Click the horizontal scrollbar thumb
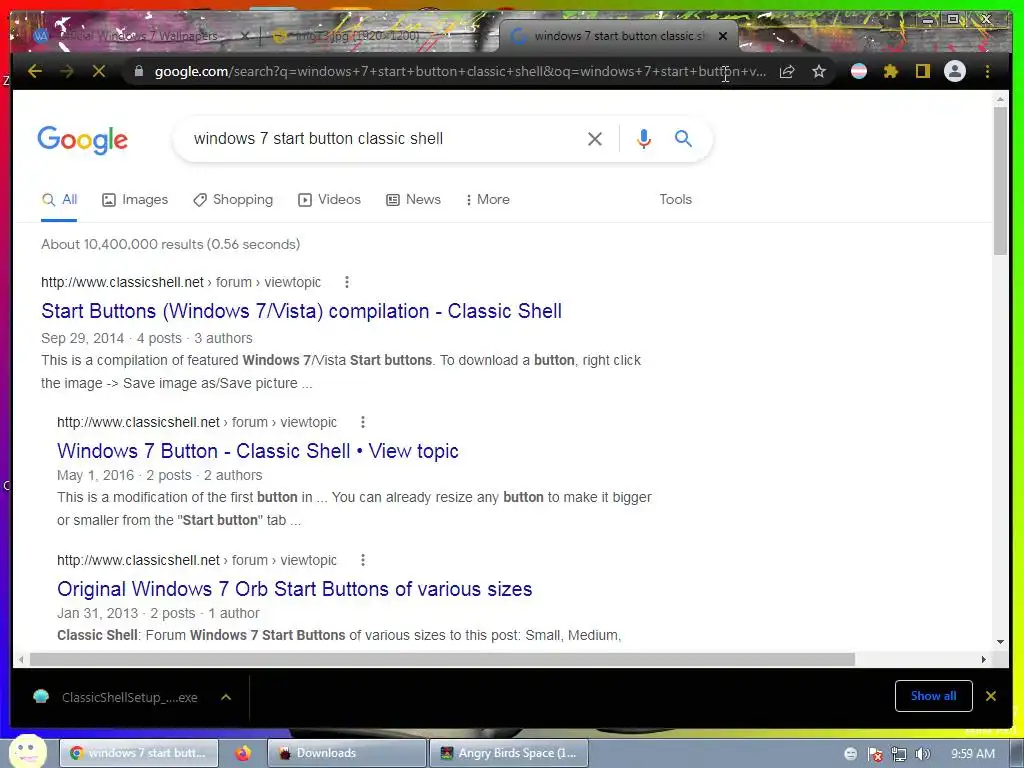 point(442,660)
